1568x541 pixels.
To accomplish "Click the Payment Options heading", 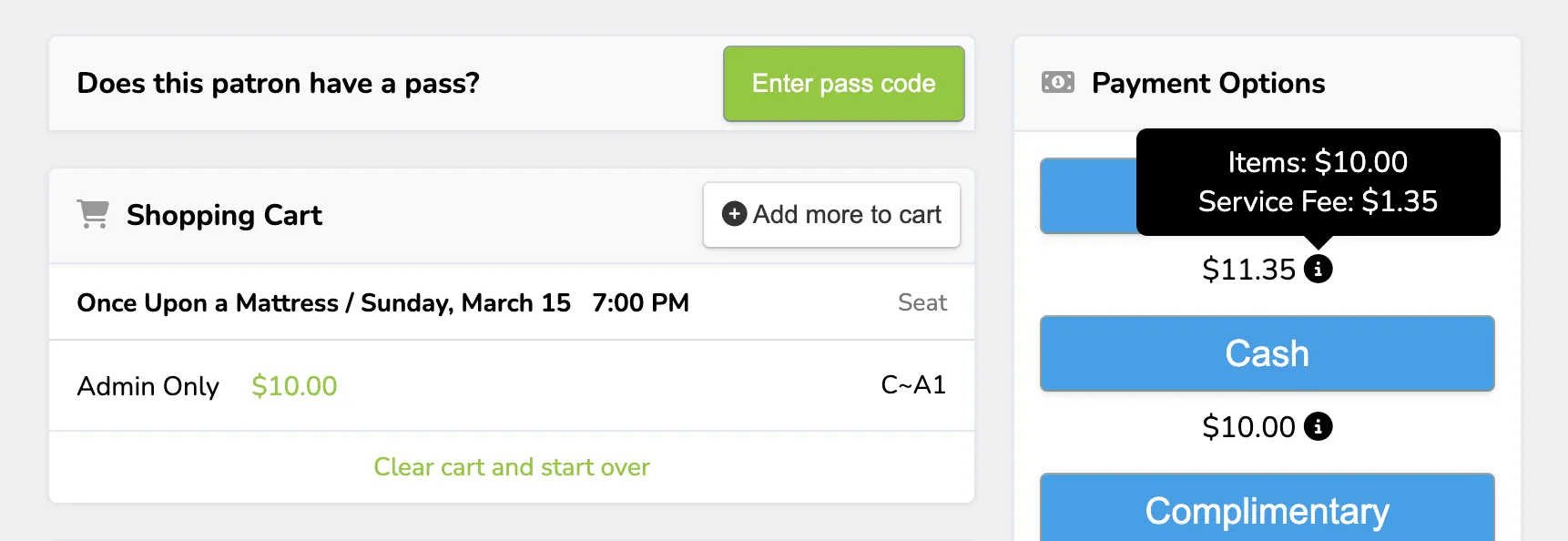I will pos(1208,83).
